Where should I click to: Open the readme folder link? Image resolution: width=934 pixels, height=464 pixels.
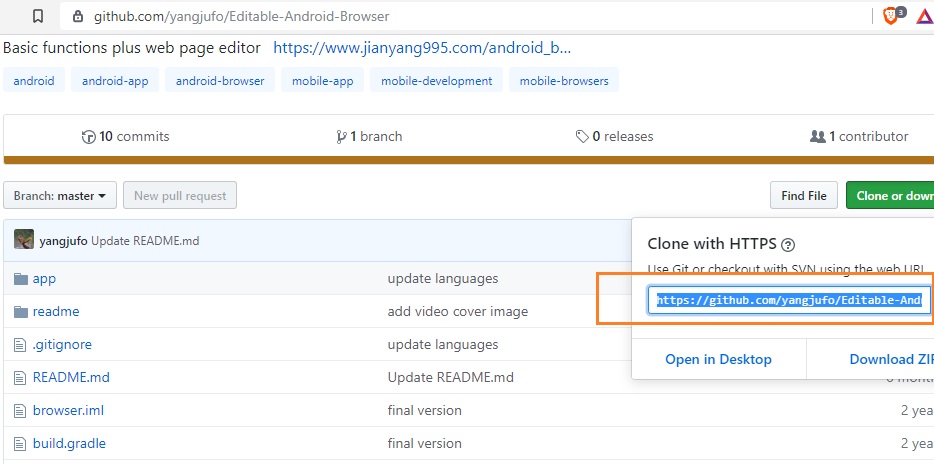56,312
